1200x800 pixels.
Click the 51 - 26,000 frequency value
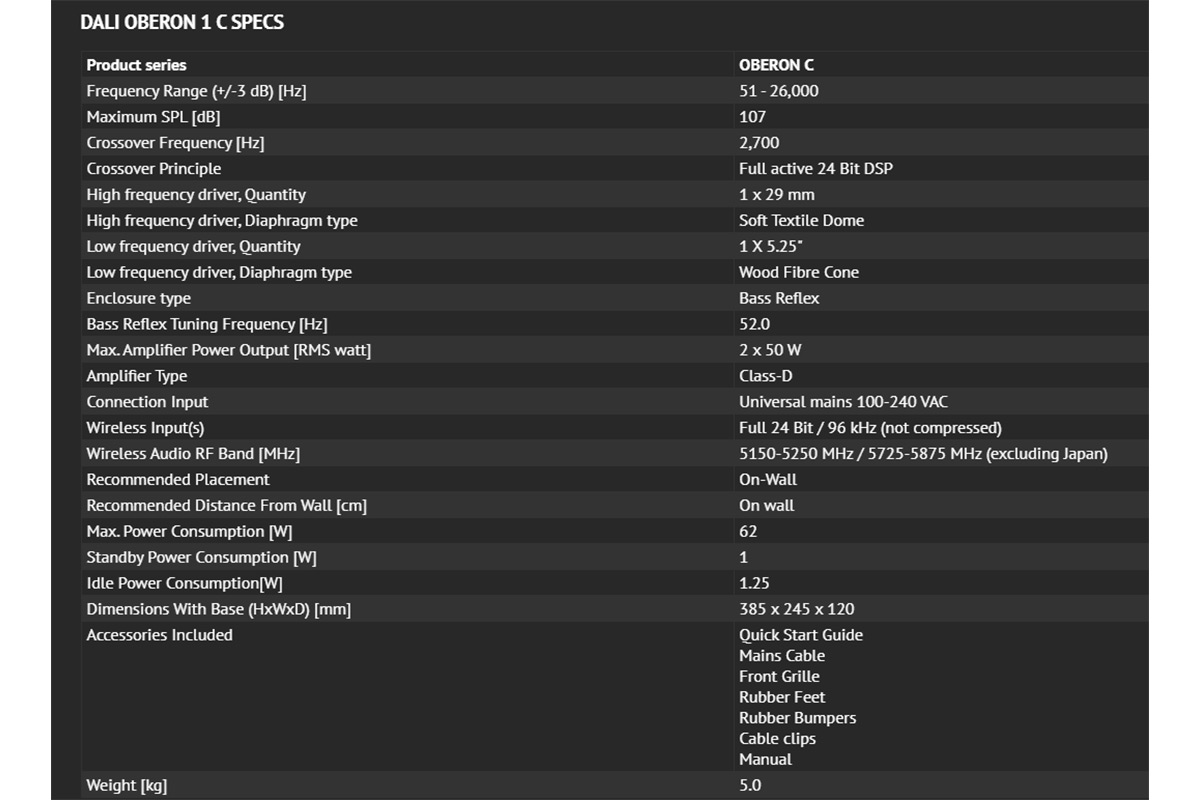[779, 91]
